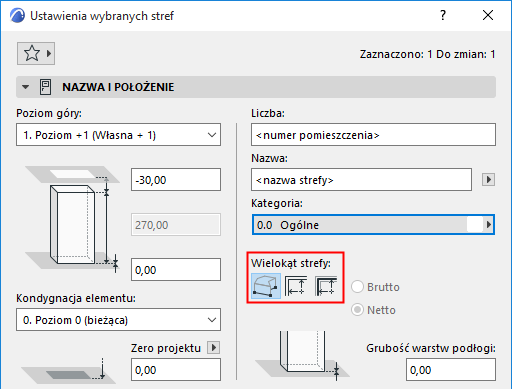
Task: Click the Grubość warstw podłogi field
Action: (451, 370)
